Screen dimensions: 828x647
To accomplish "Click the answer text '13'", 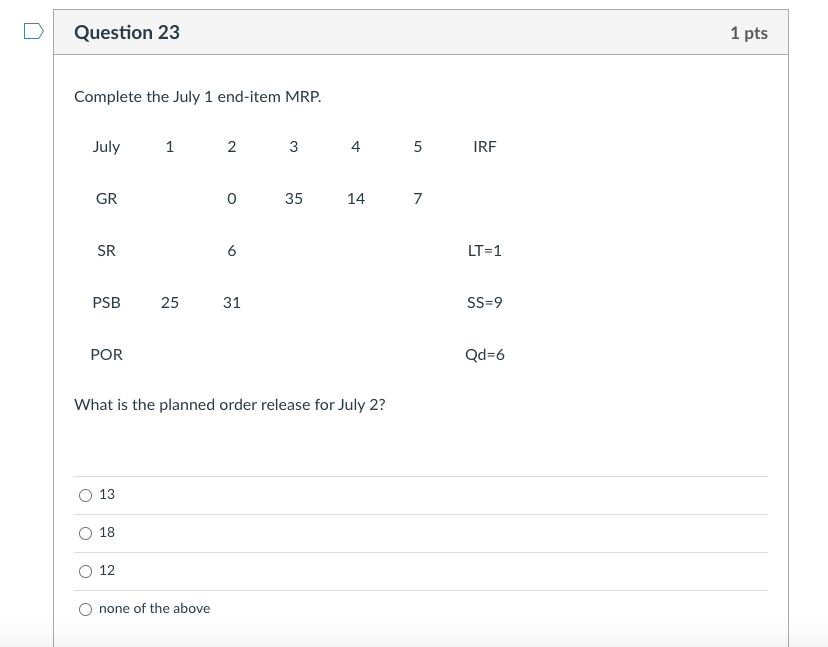I will tap(106, 494).
